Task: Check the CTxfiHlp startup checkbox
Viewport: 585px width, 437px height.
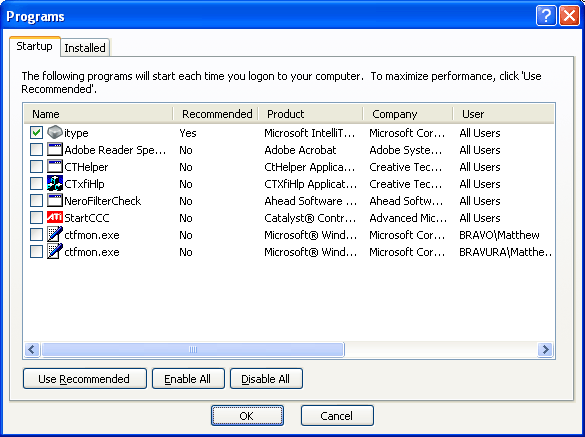Action: (37, 184)
